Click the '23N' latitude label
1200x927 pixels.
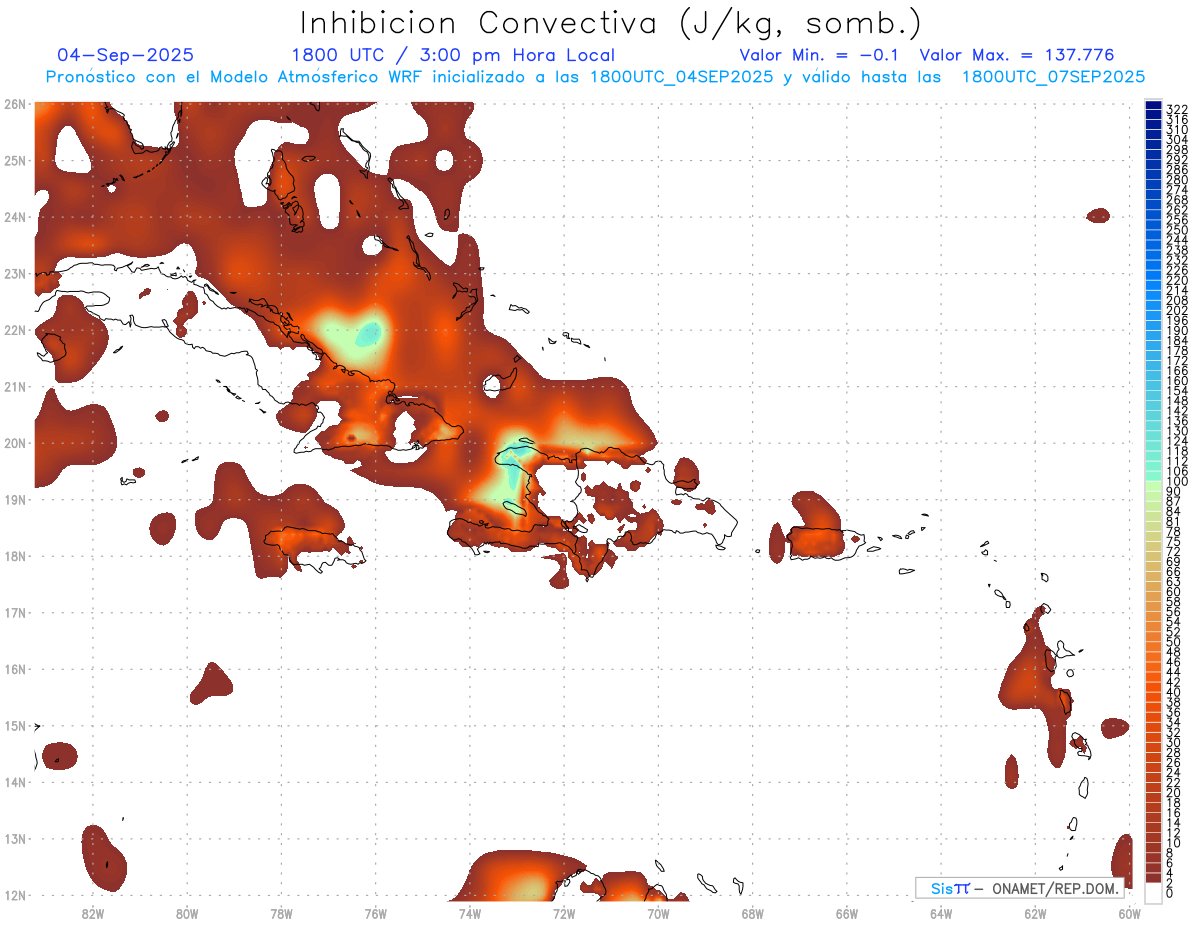[x=14, y=273]
